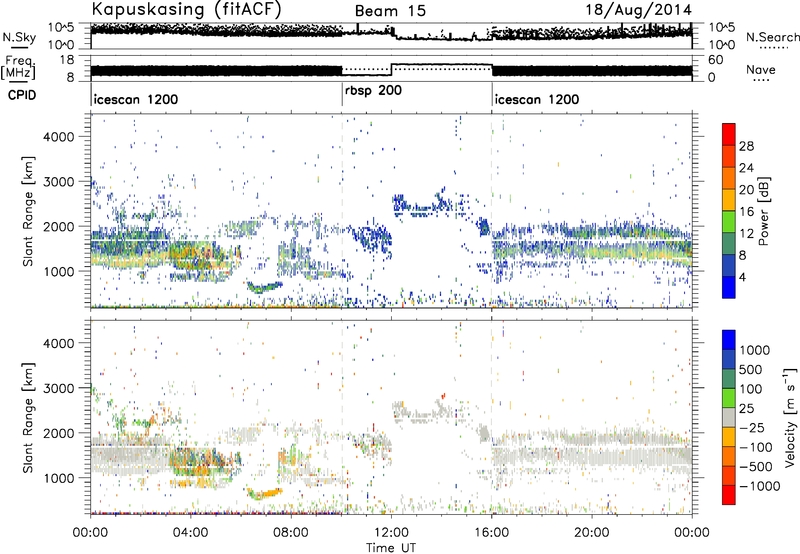The image size is (800, 554).
Task: Click the stepped frequency line above 'rbsp 200'
Action: coord(416,68)
